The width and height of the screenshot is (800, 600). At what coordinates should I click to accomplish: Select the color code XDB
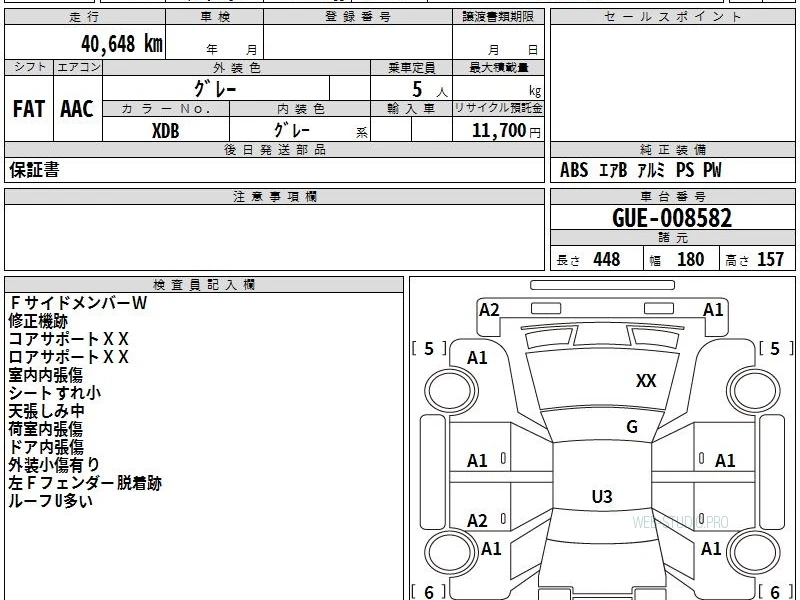pos(166,131)
